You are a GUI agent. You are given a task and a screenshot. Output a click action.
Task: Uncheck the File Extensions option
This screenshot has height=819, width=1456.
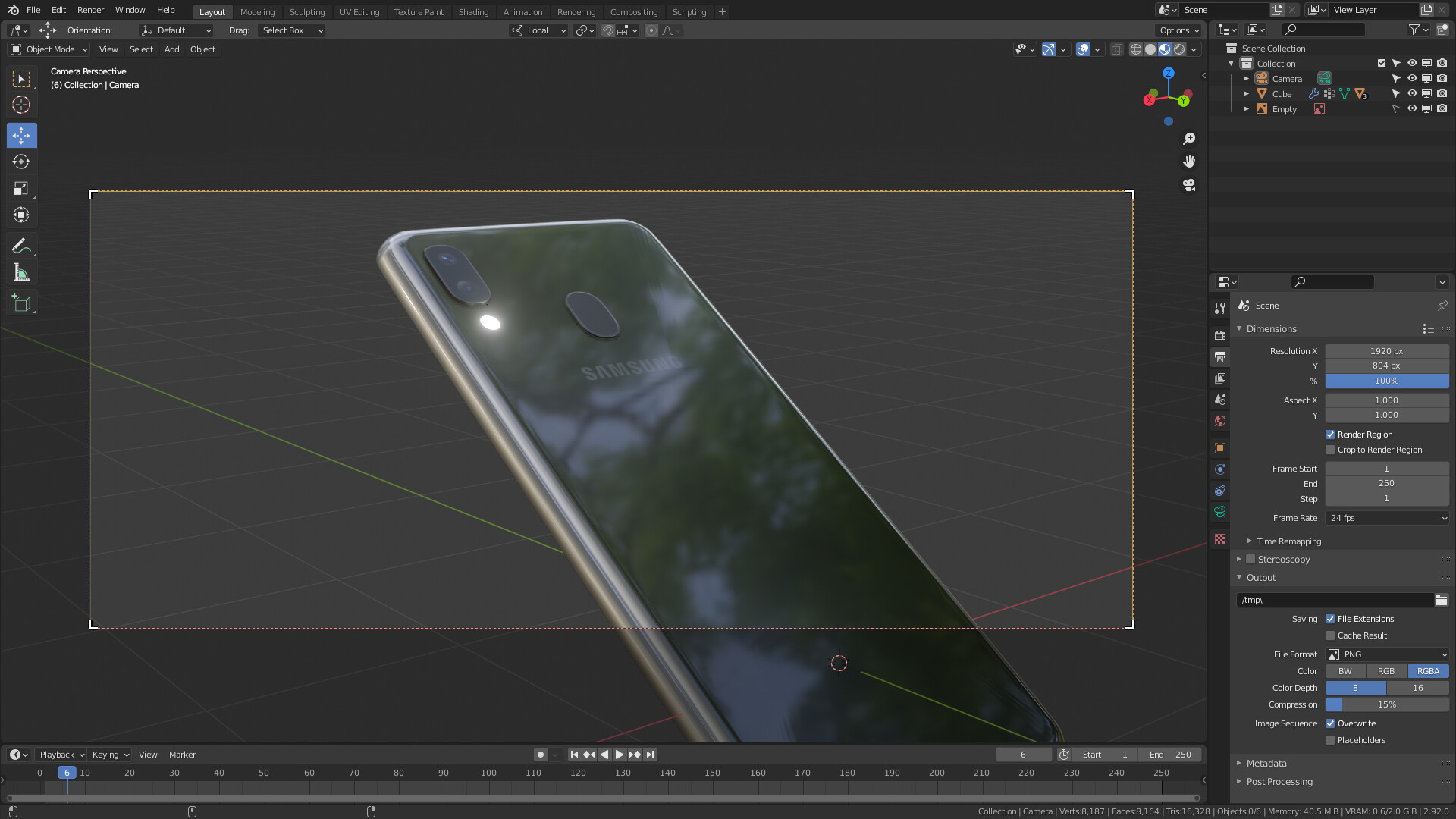pos(1330,619)
